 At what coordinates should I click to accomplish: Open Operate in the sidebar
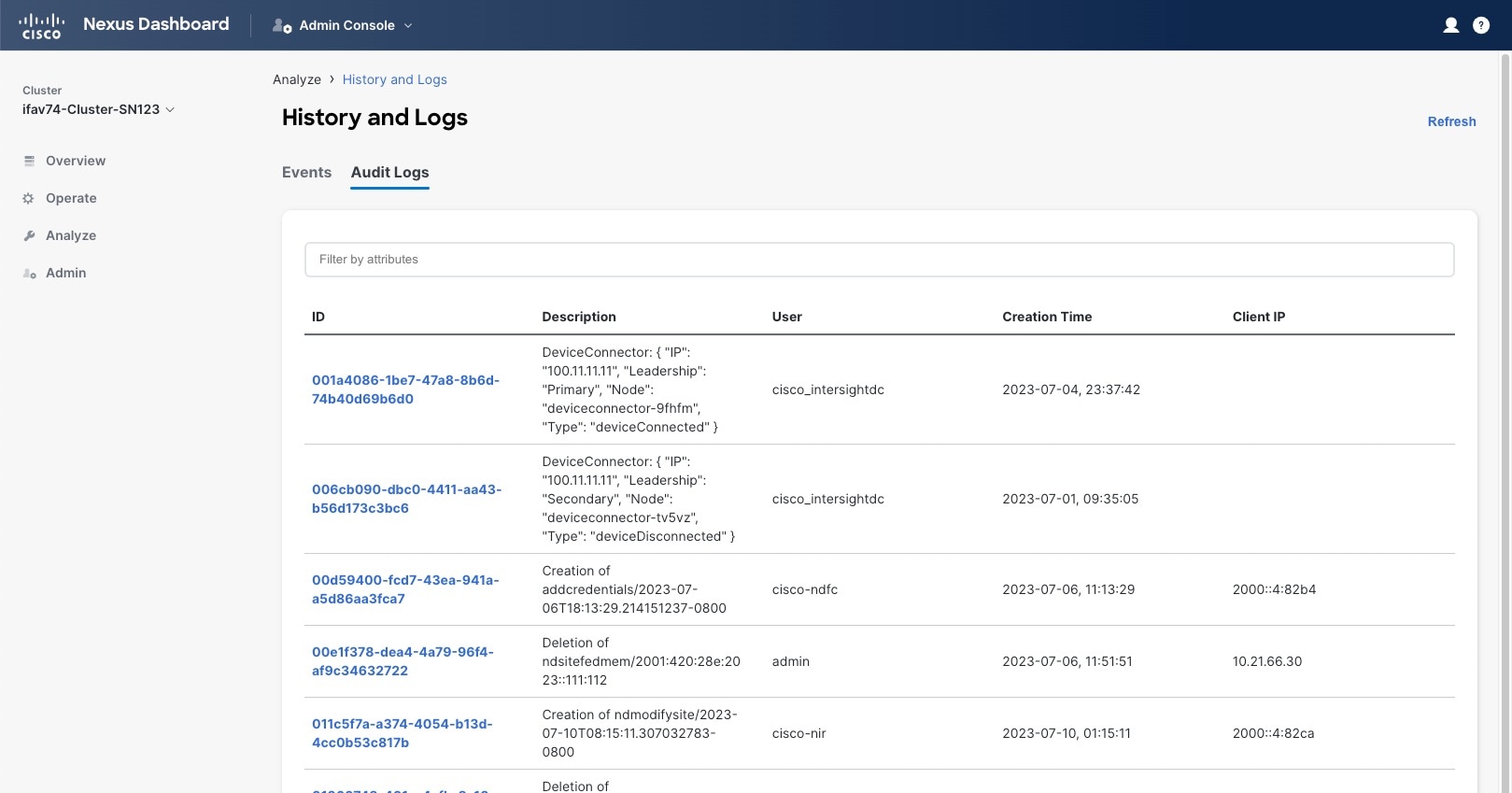tap(71, 198)
